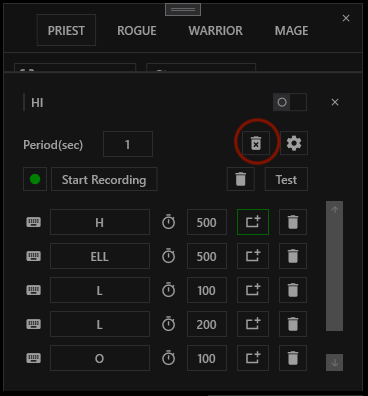
Task: Click the Period(sec) input field
Action: tap(128, 144)
